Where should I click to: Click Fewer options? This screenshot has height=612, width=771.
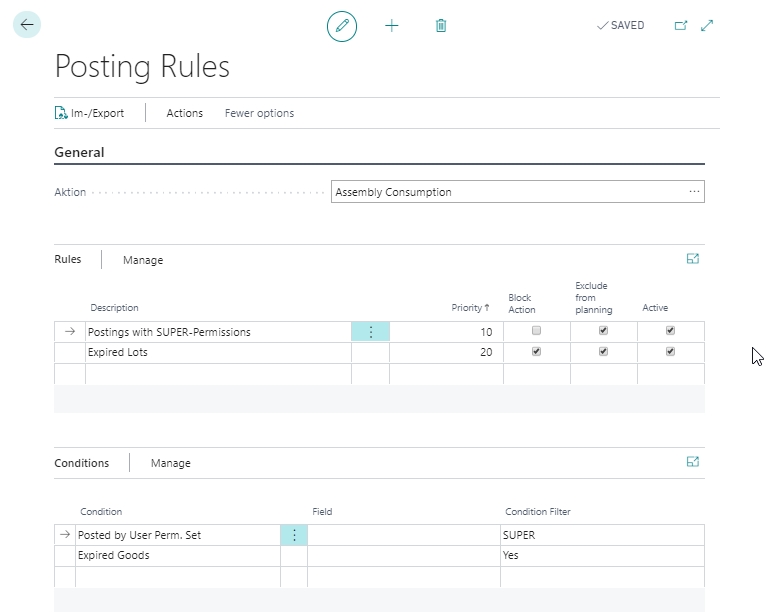(259, 113)
